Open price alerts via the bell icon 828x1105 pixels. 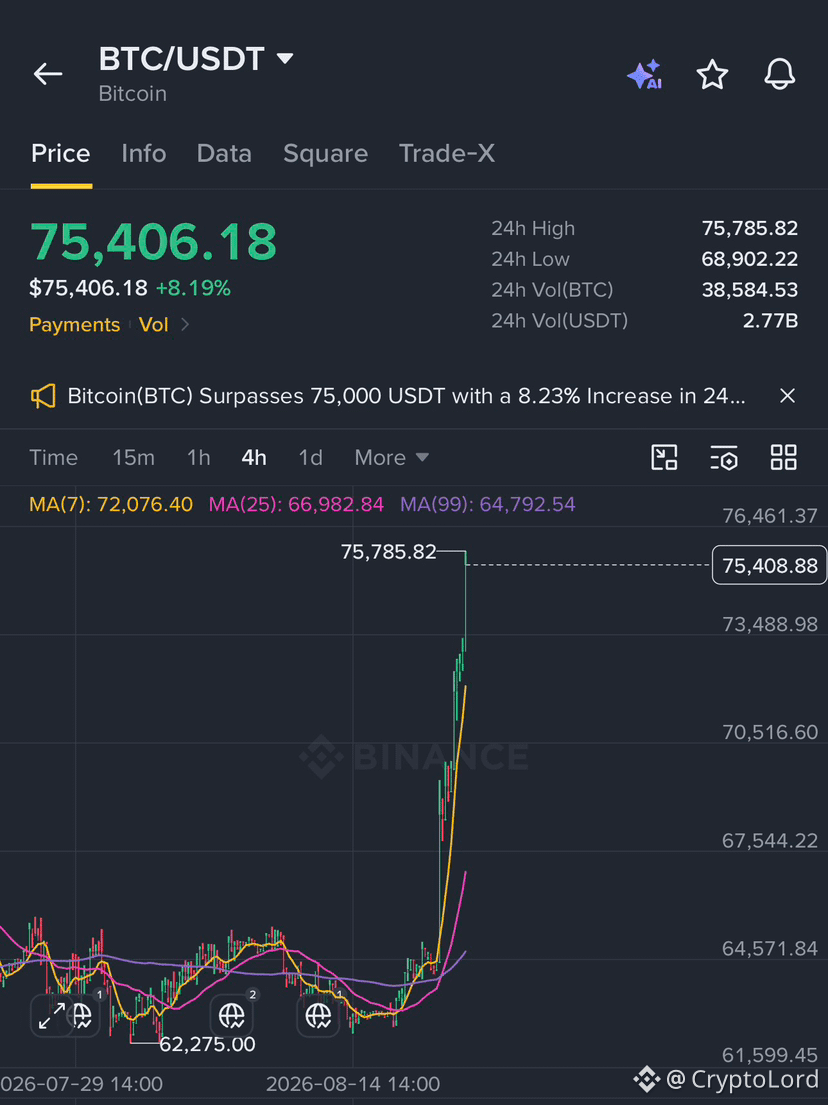click(x=779, y=74)
